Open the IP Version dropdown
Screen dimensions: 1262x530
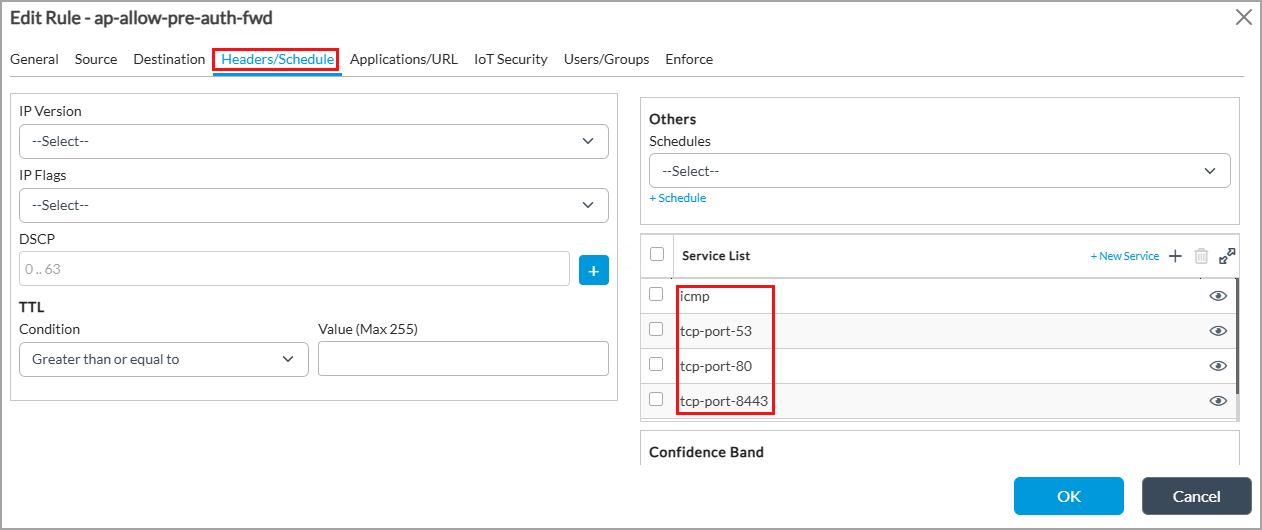coord(314,141)
